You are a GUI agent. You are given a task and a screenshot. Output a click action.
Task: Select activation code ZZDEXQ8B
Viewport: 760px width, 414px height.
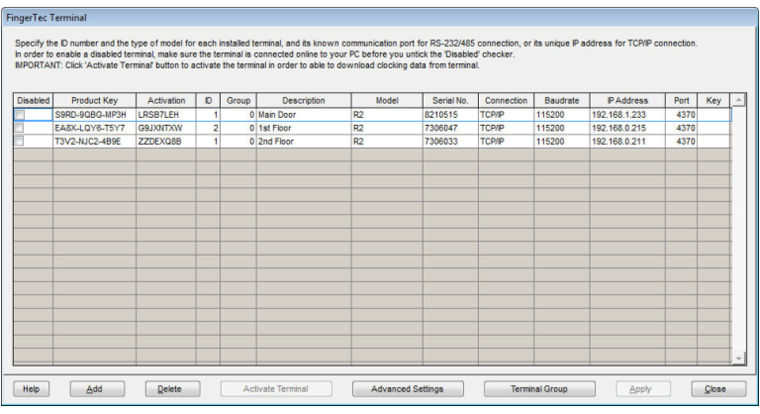(166, 141)
